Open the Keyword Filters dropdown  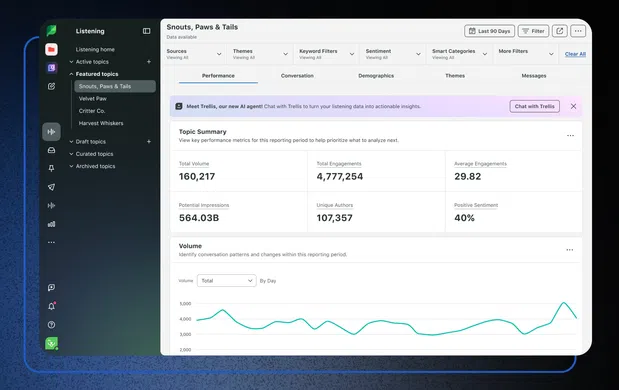pos(326,54)
